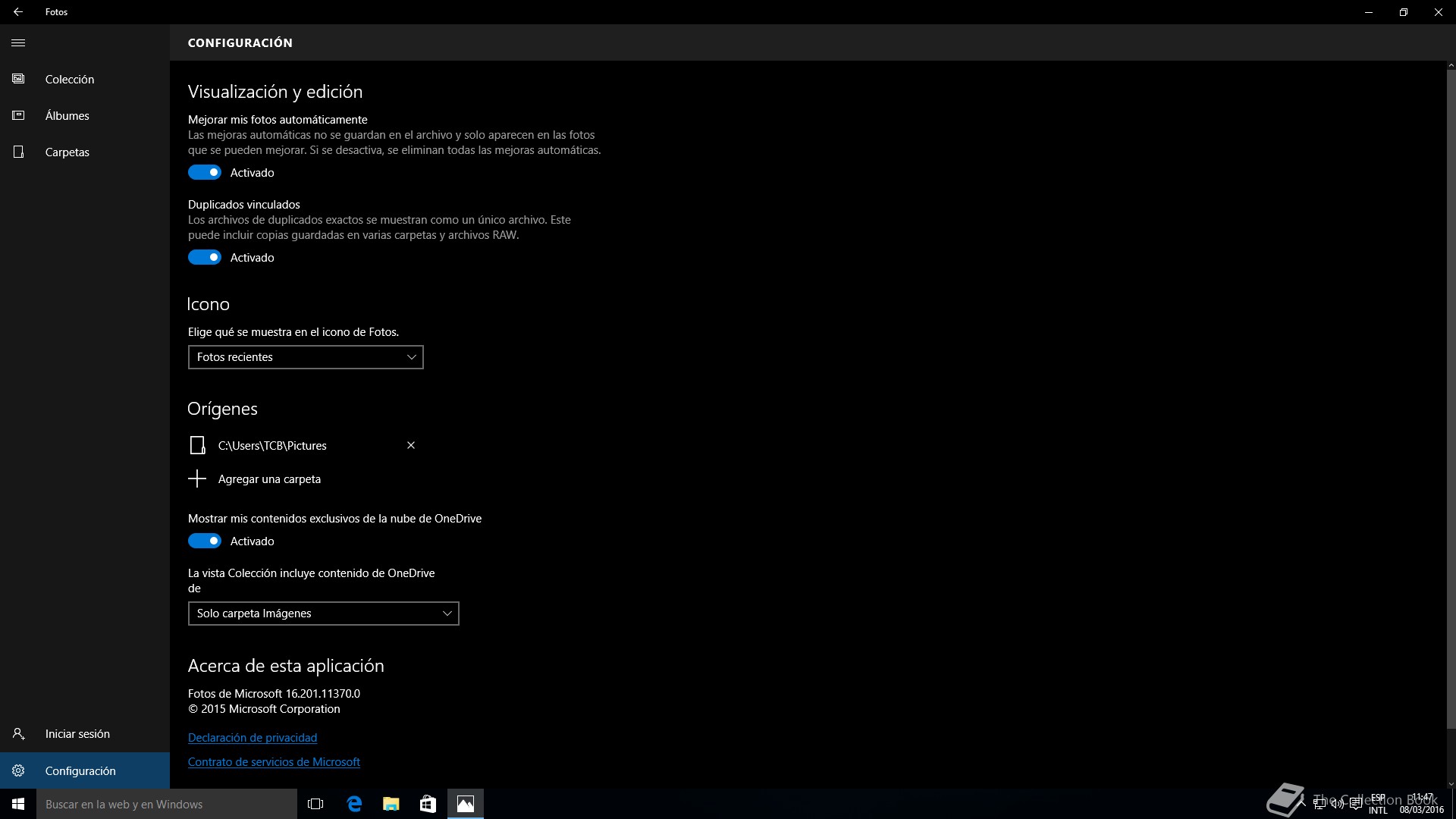Toggle OneDrive cloud-only content switch
1456x819 pixels.
tap(205, 541)
